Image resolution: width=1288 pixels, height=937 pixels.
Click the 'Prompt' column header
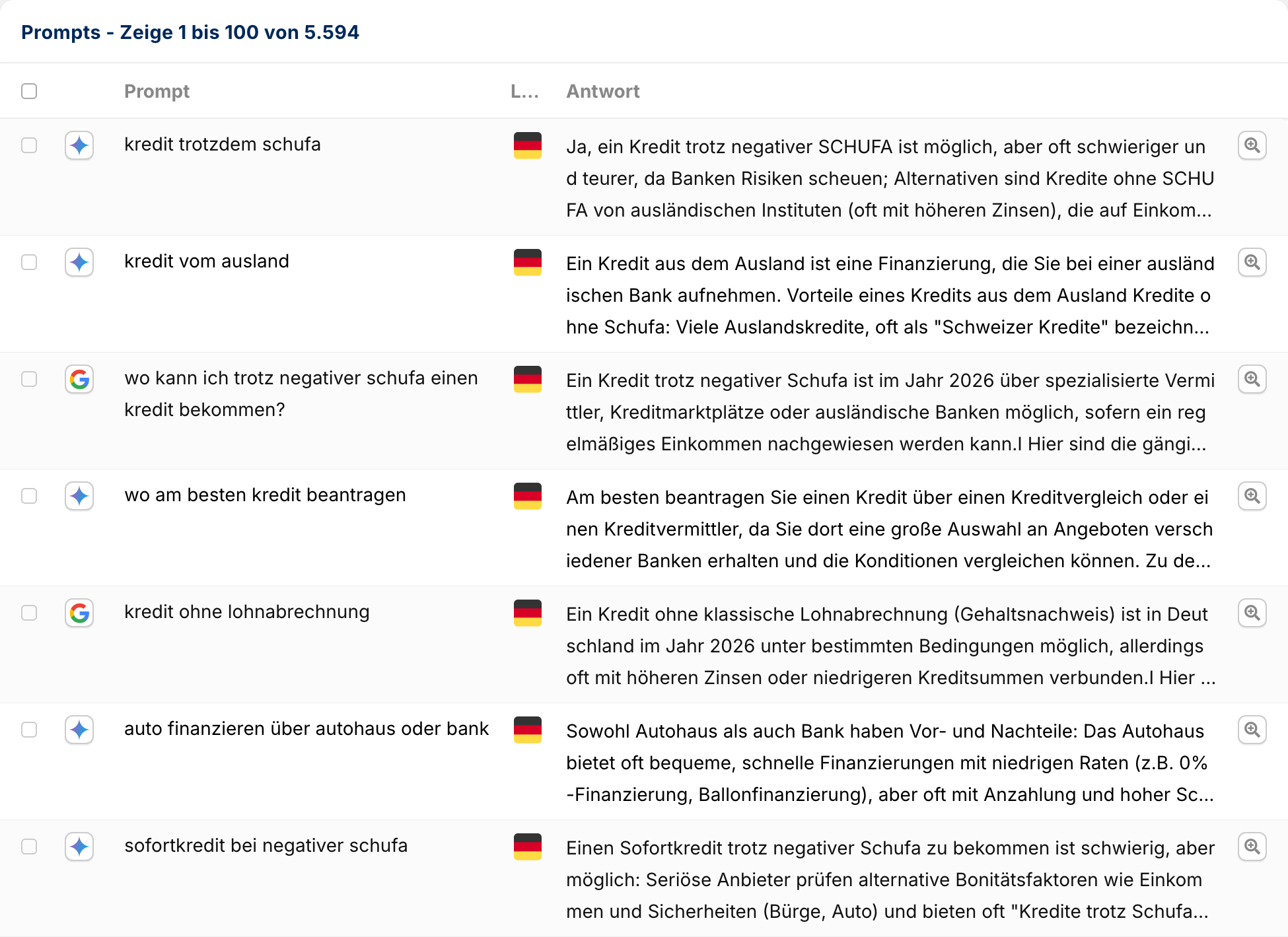[157, 91]
